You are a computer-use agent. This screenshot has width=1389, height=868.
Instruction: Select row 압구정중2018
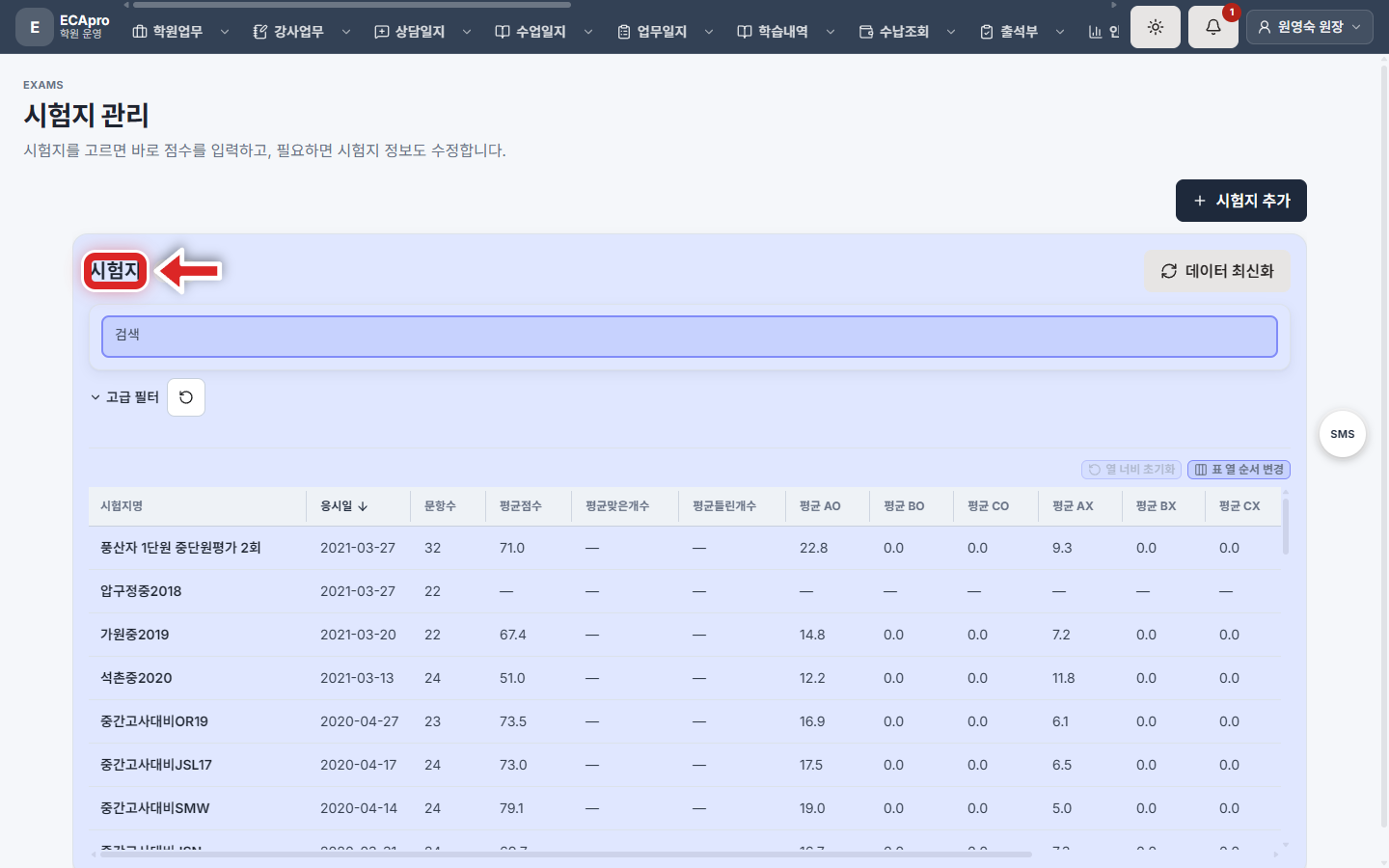(685, 591)
